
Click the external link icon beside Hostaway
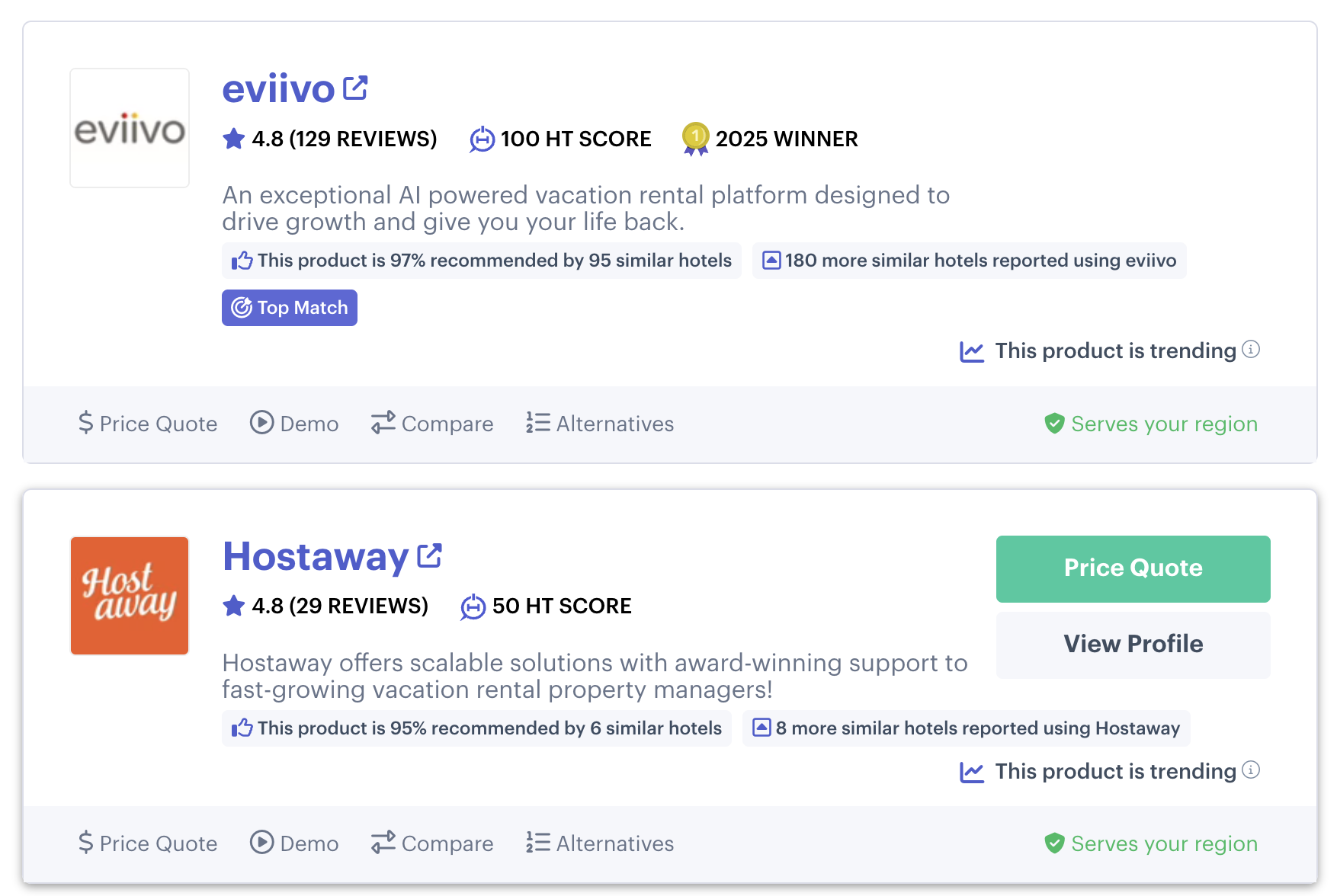pos(430,555)
